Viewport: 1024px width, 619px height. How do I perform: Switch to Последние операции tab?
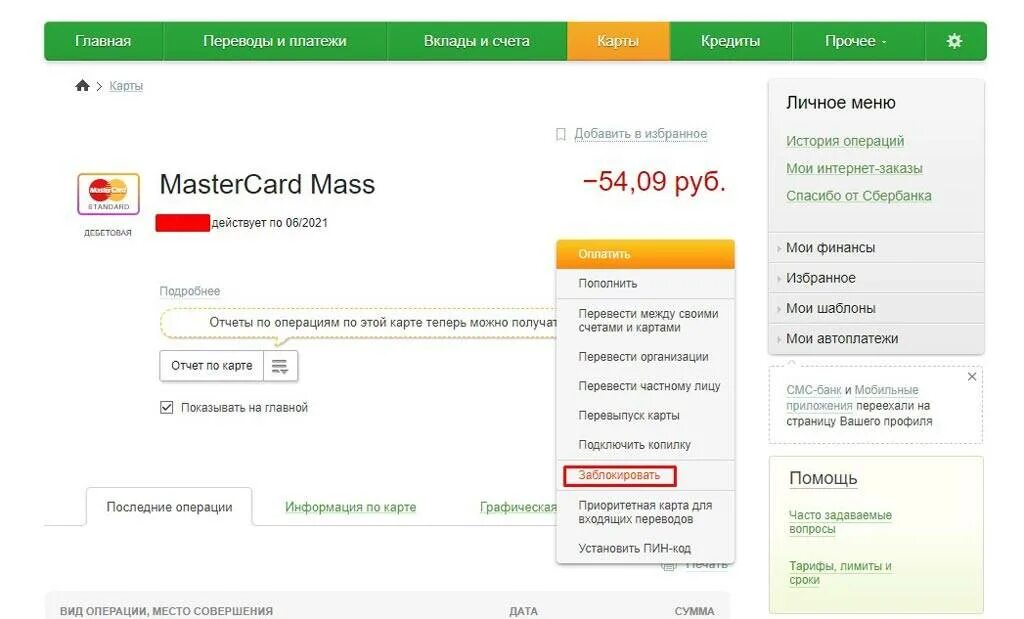coord(169,507)
